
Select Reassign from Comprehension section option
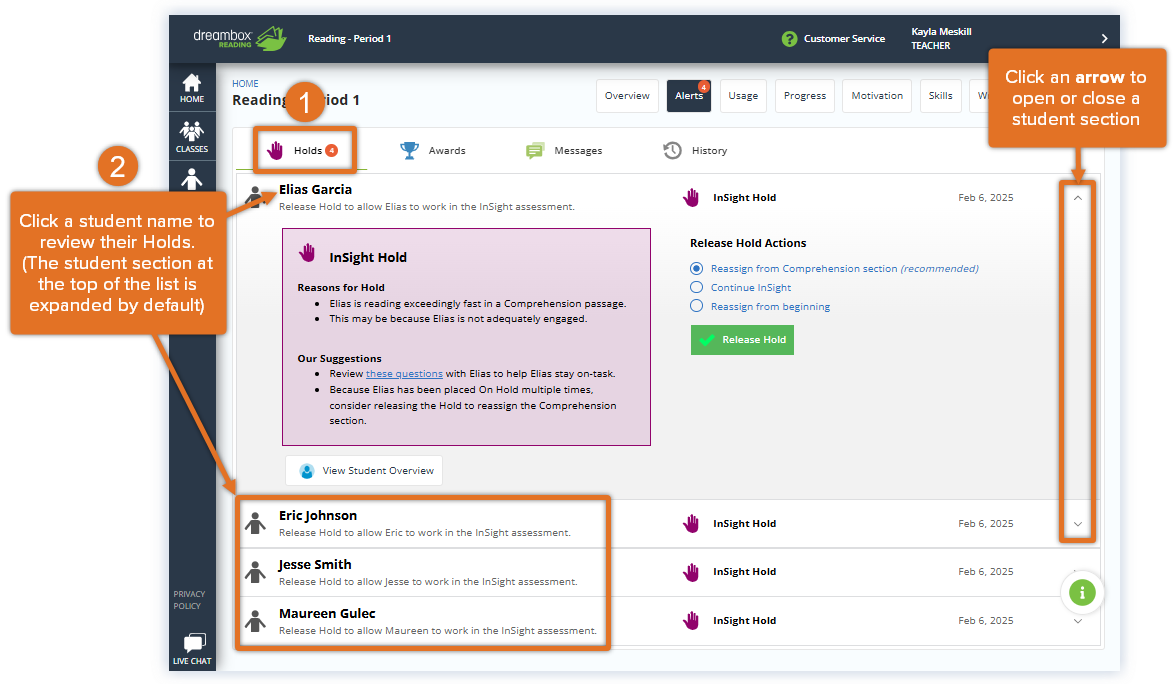pos(696,268)
